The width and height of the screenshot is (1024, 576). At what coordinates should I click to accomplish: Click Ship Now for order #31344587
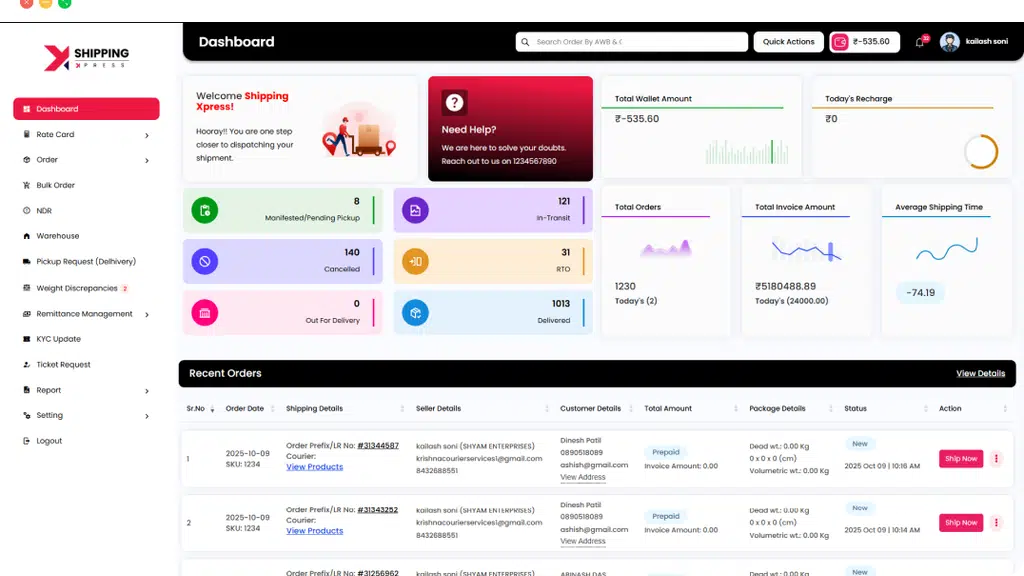(x=961, y=458)
